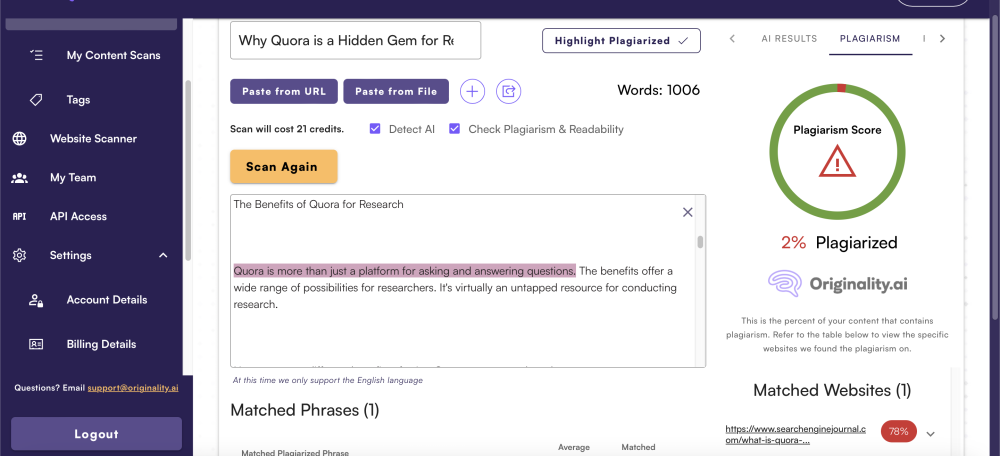The width and height of the screenshot is (1000, 456).
Task: Click the Tags label icon
Action: (x=36, y=100)
